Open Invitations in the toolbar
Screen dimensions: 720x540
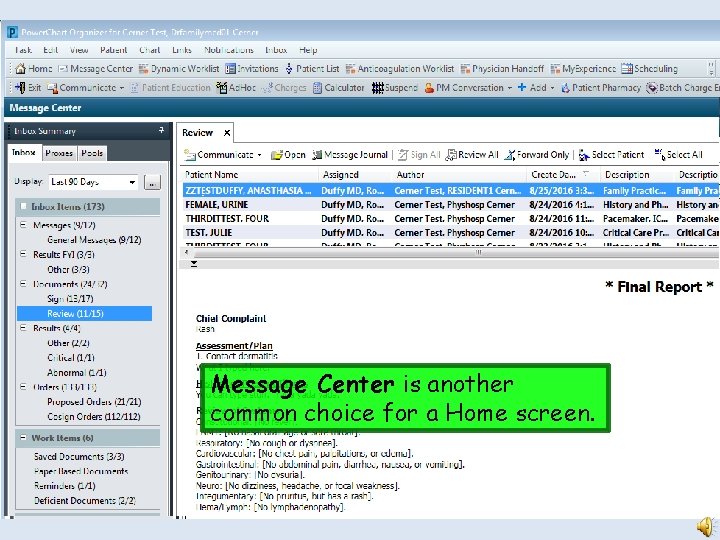[x=252, y=69]
